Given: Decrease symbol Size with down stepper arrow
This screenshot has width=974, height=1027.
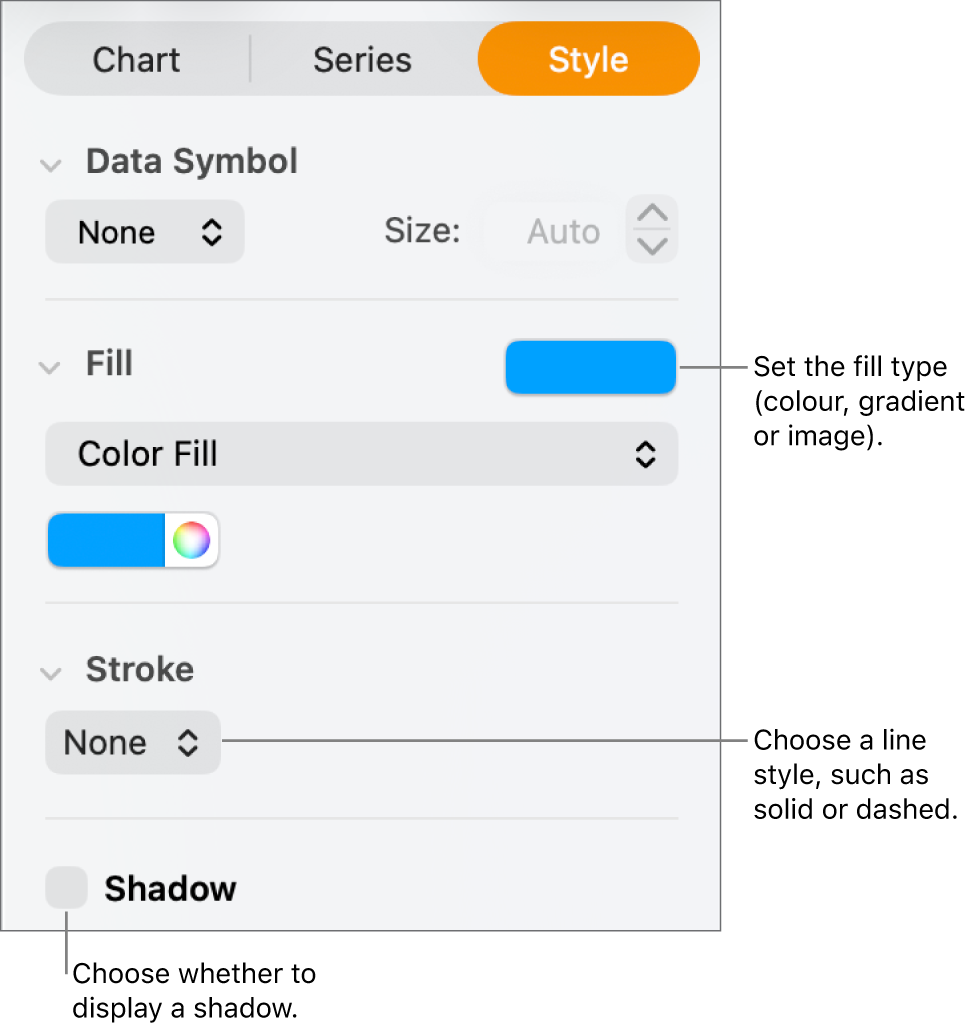Looking at the screenshot, I should (651, 245).
